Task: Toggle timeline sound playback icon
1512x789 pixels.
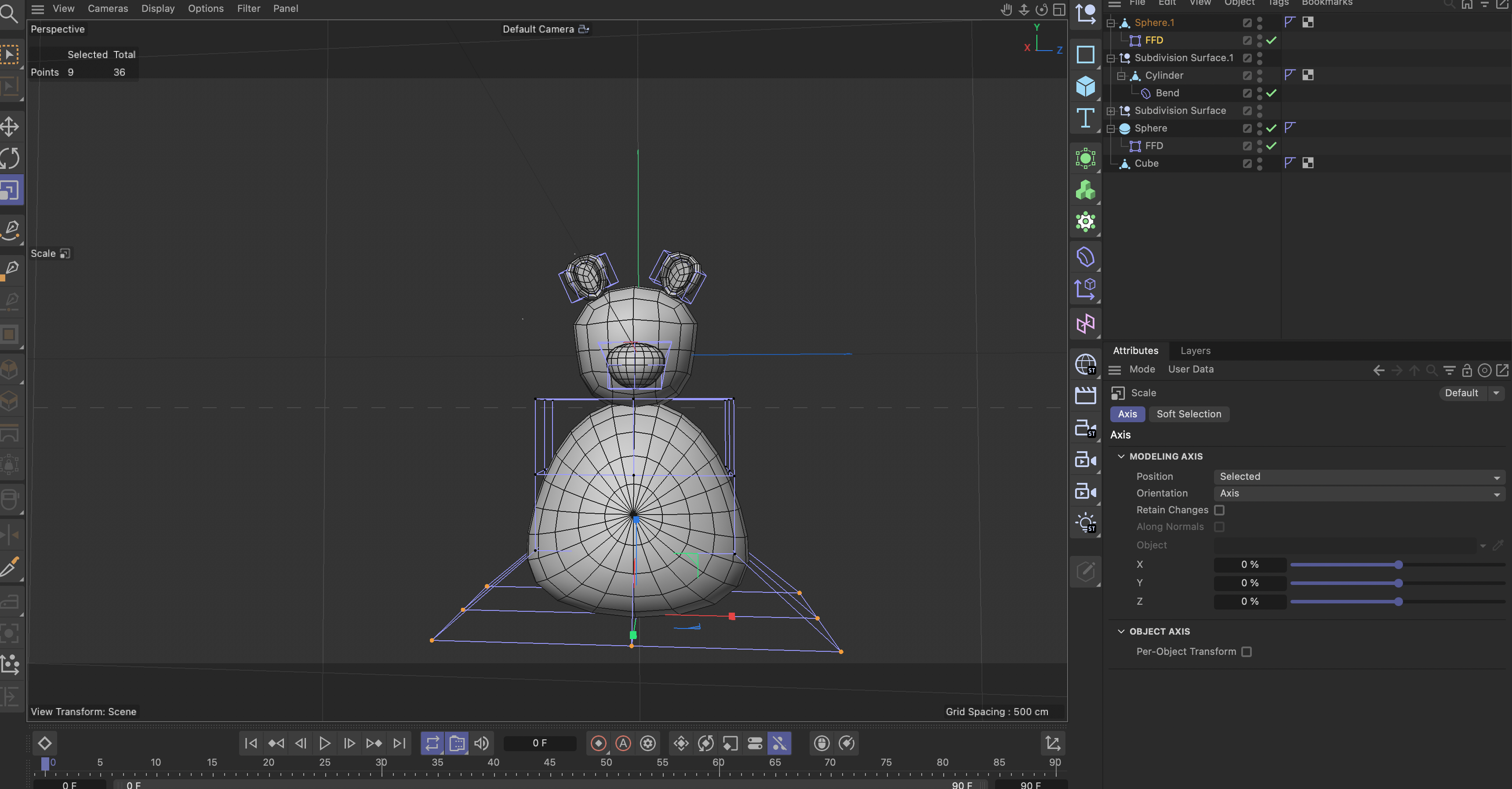Action: tap(481, 743)
